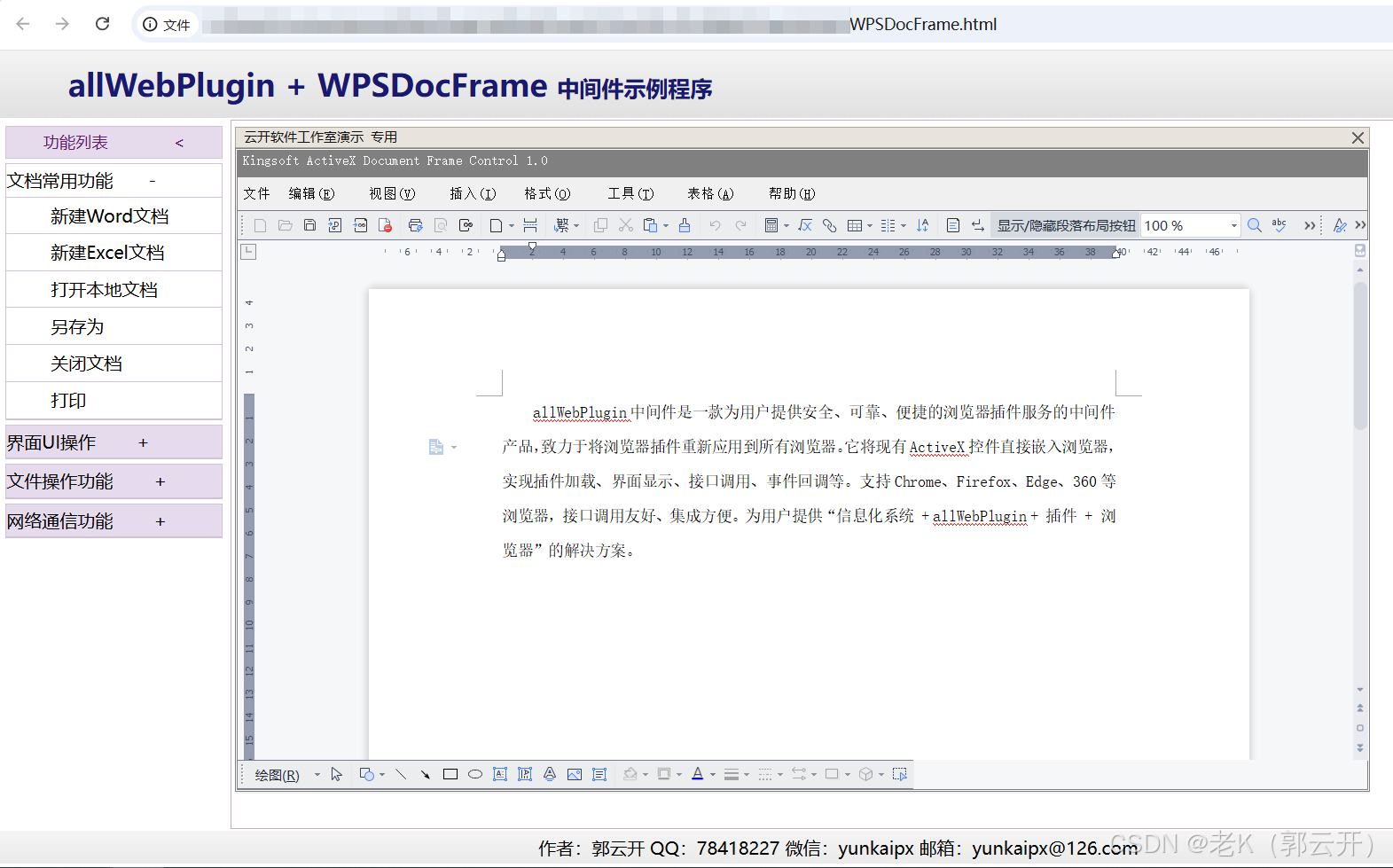Click the Save disk icon in toolbar
This screenshot has width=1393, height=868.
click(309, 225)
